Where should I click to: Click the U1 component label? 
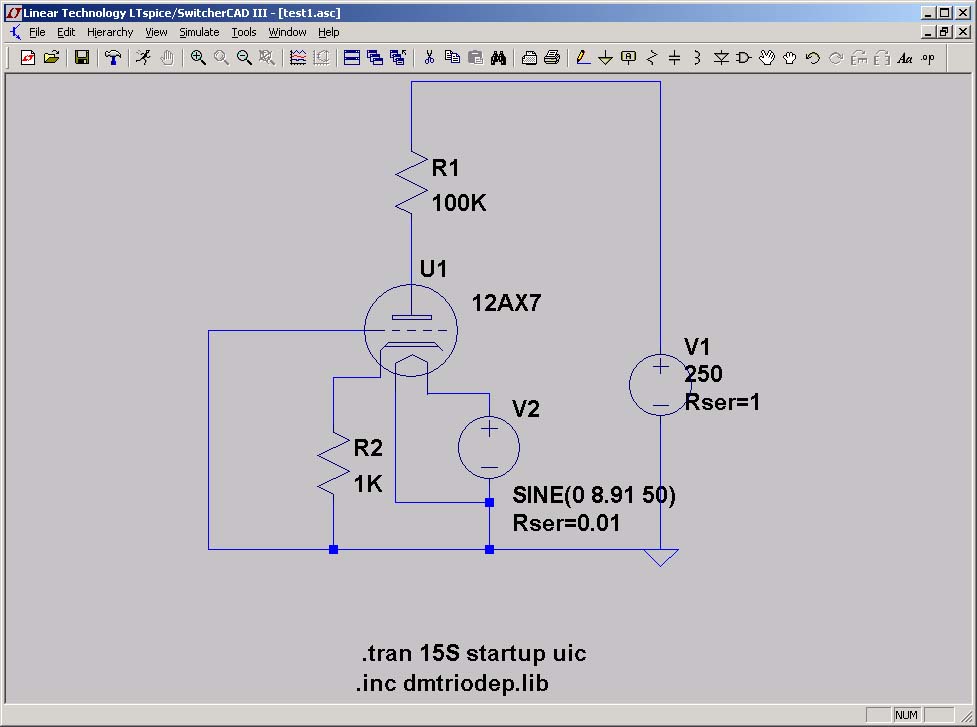click(433, 268)
